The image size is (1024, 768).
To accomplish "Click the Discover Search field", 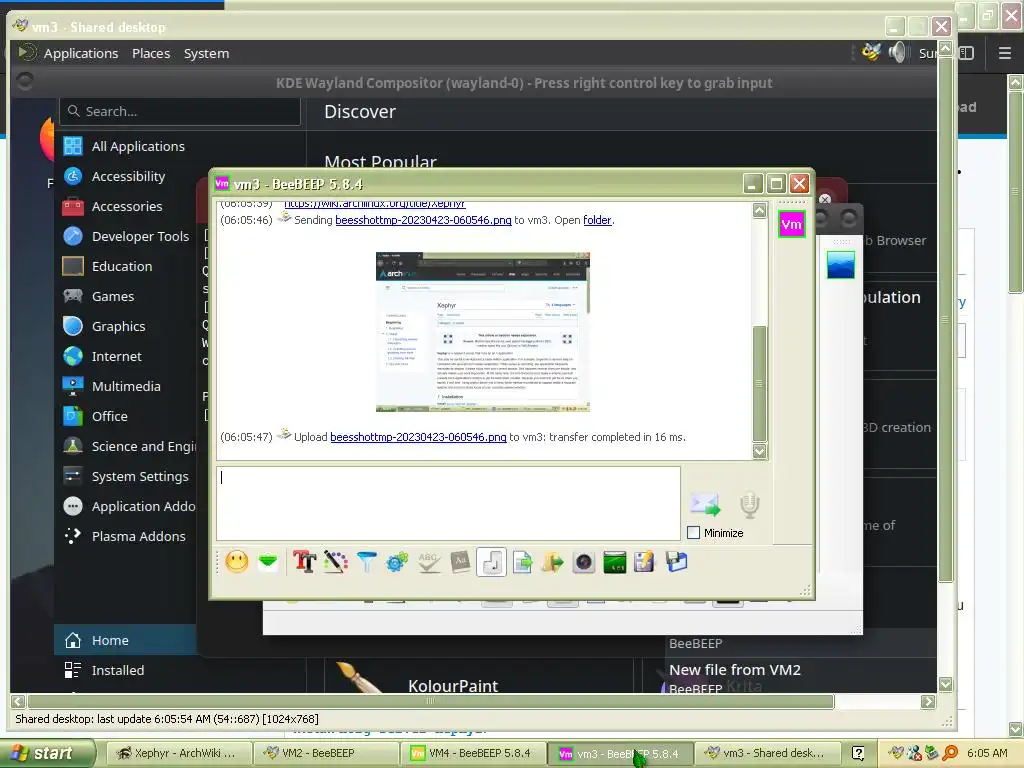I will [180, 112].
